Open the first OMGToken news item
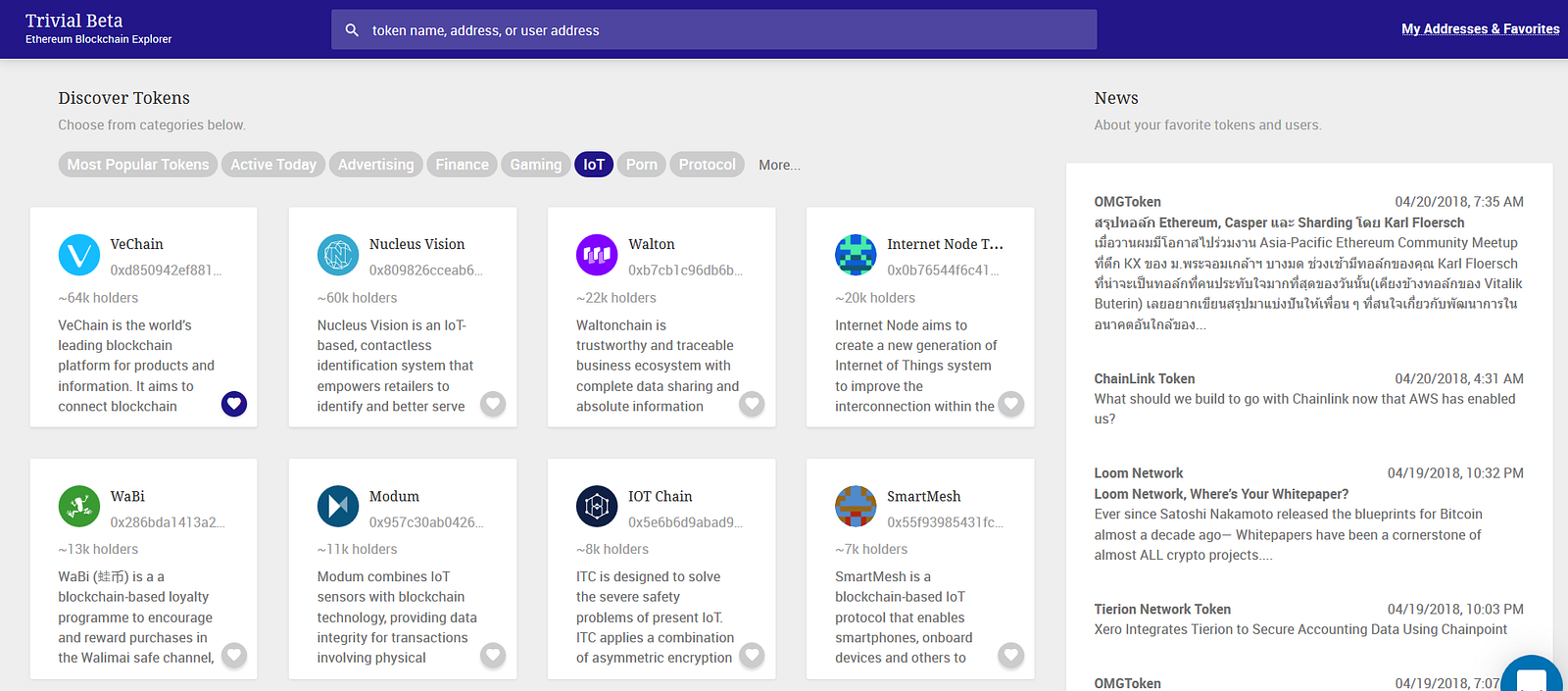This screenshot has width=1568, height=691. pyautogui.click(x=1309, y=263)
